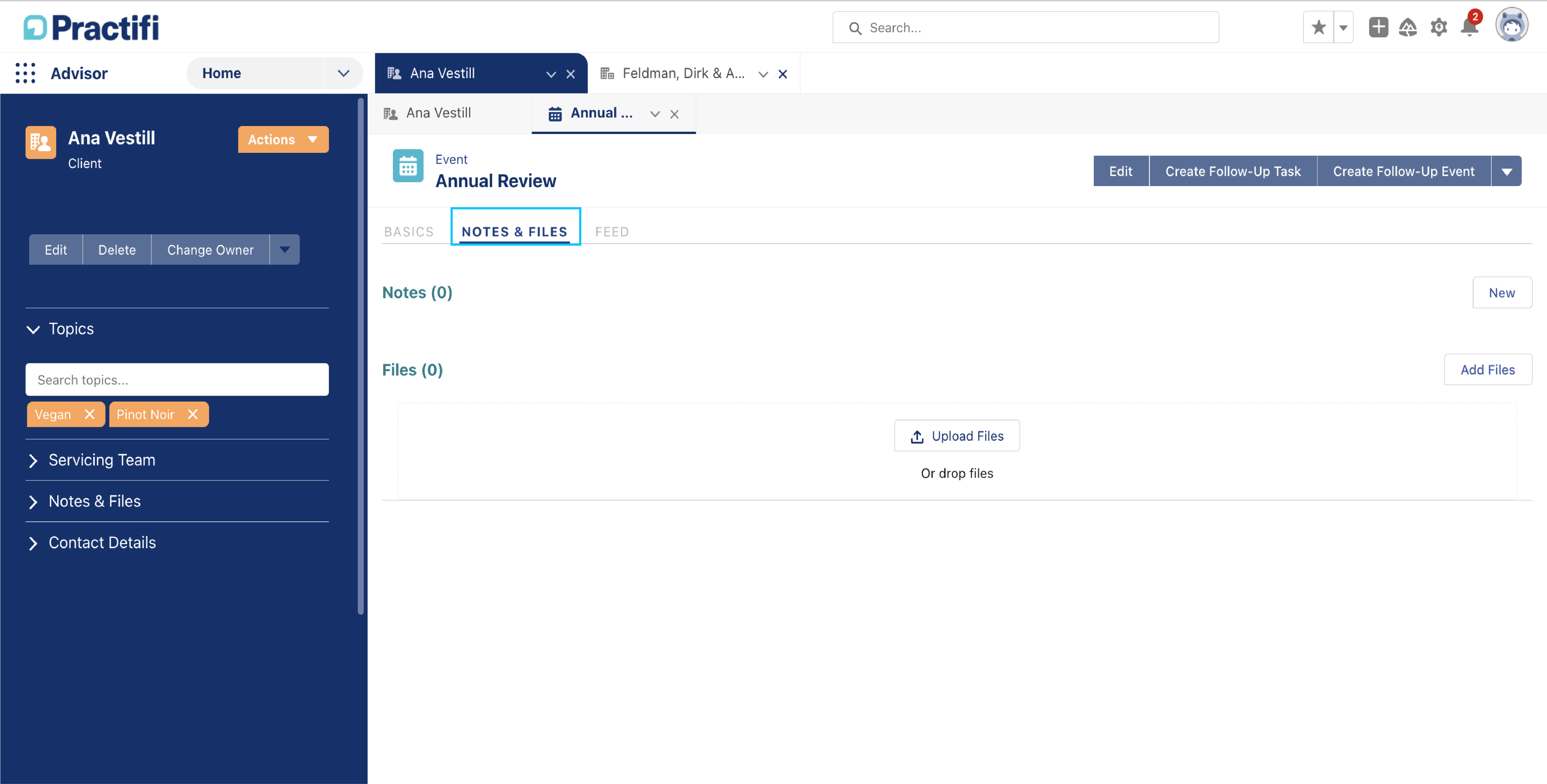Open the Trailhead guidance icon
The height and width of the screenshot is (784, 1547).
[x=1408, y=27]
